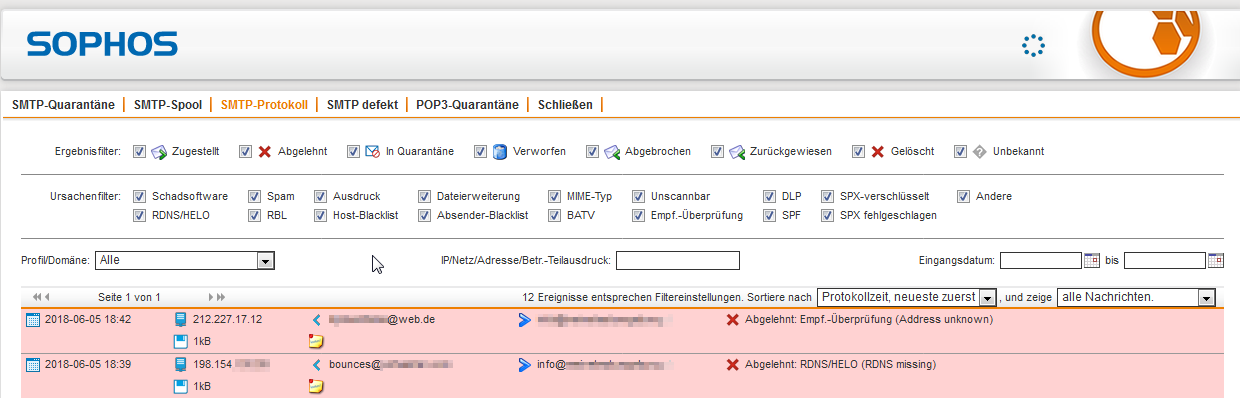Screen dimensions: 1240x398
Task: Go to the first page of results
Action: (x=37, y=297)
